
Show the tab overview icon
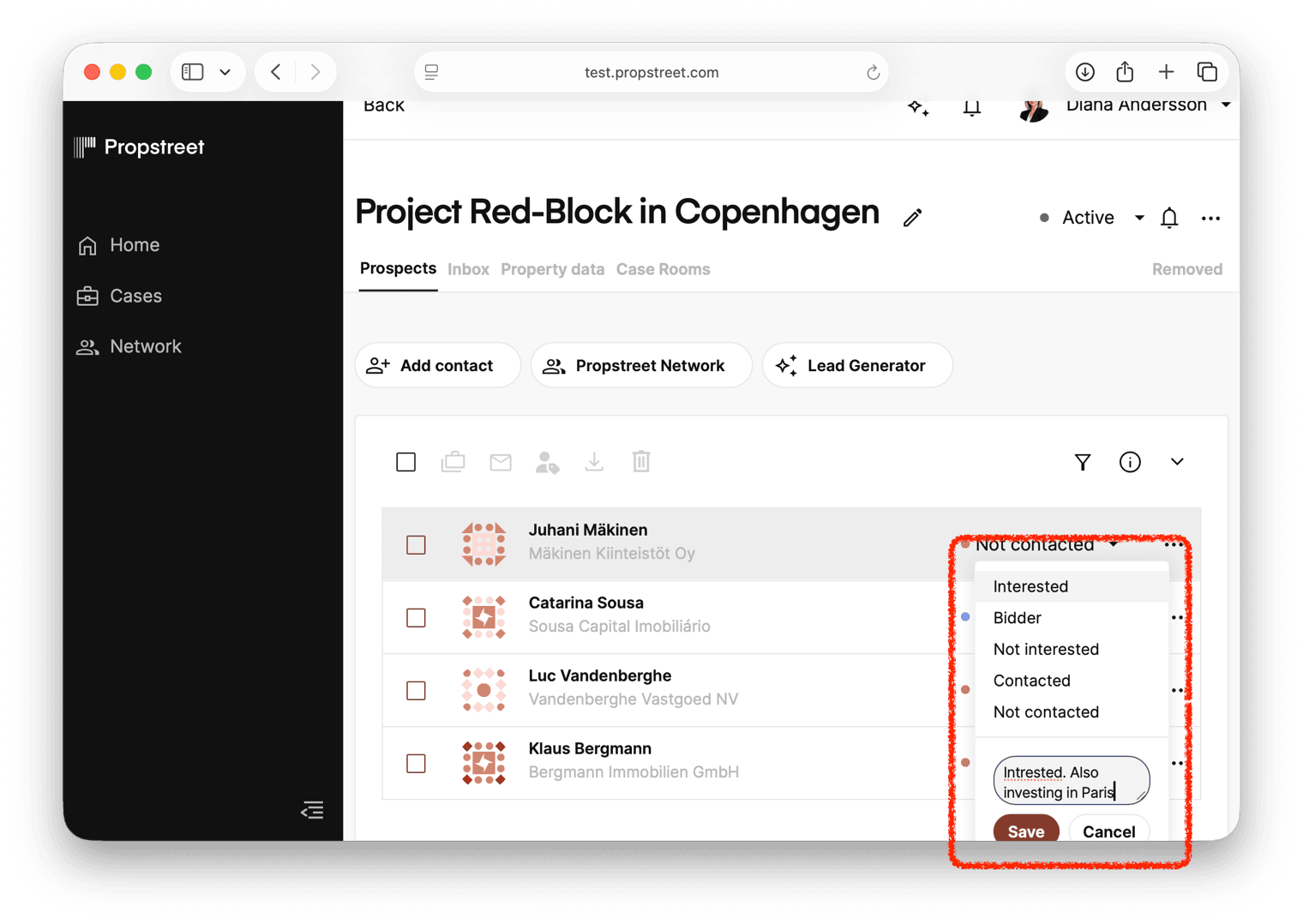[x=1207, y=72]
